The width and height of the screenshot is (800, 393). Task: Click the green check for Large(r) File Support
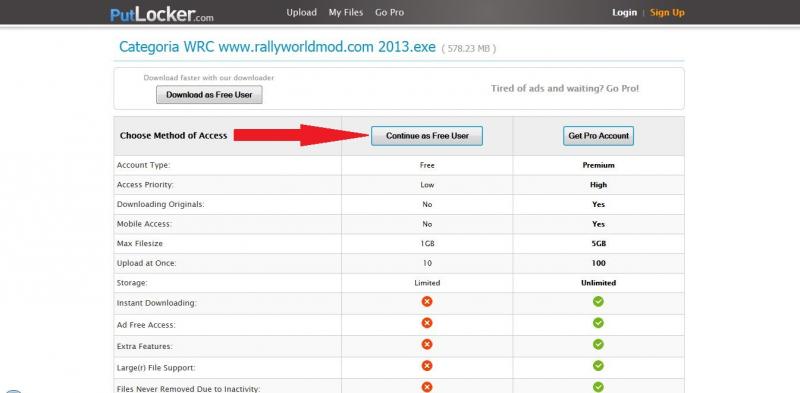point(598,366)
